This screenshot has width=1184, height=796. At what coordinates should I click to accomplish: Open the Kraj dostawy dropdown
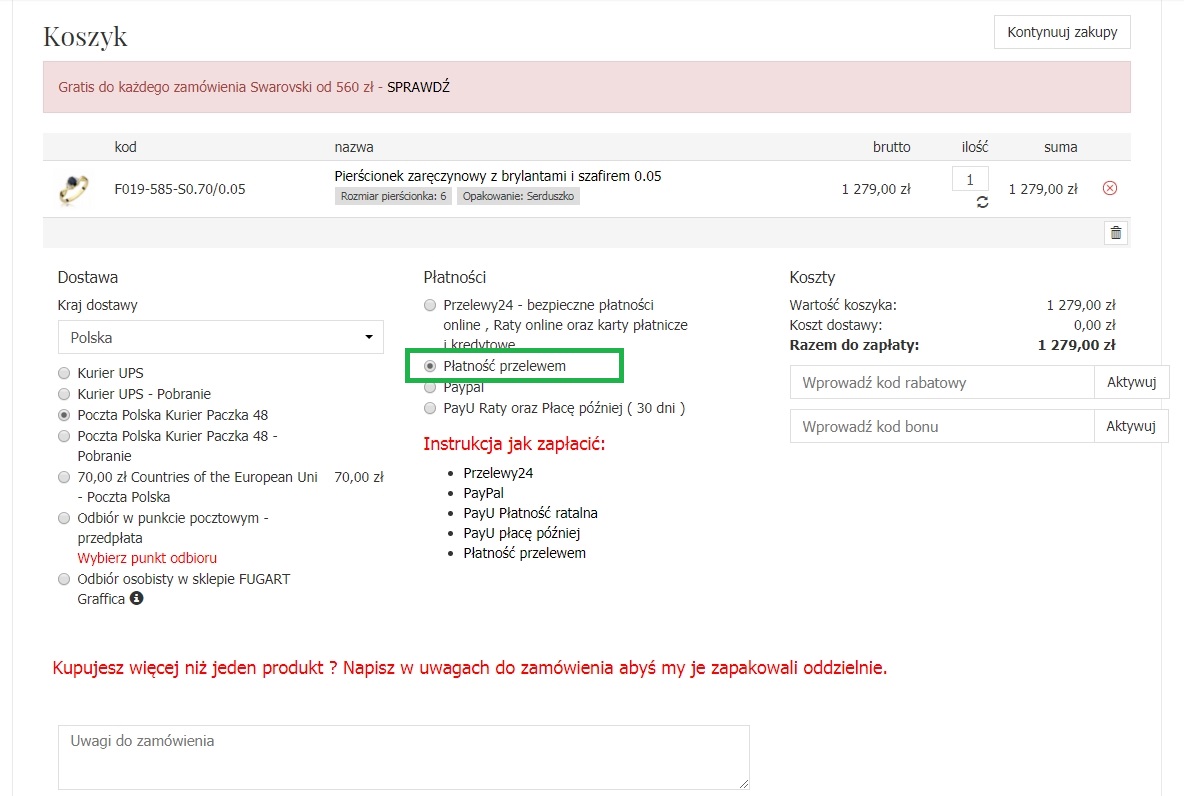coord(220,337)
